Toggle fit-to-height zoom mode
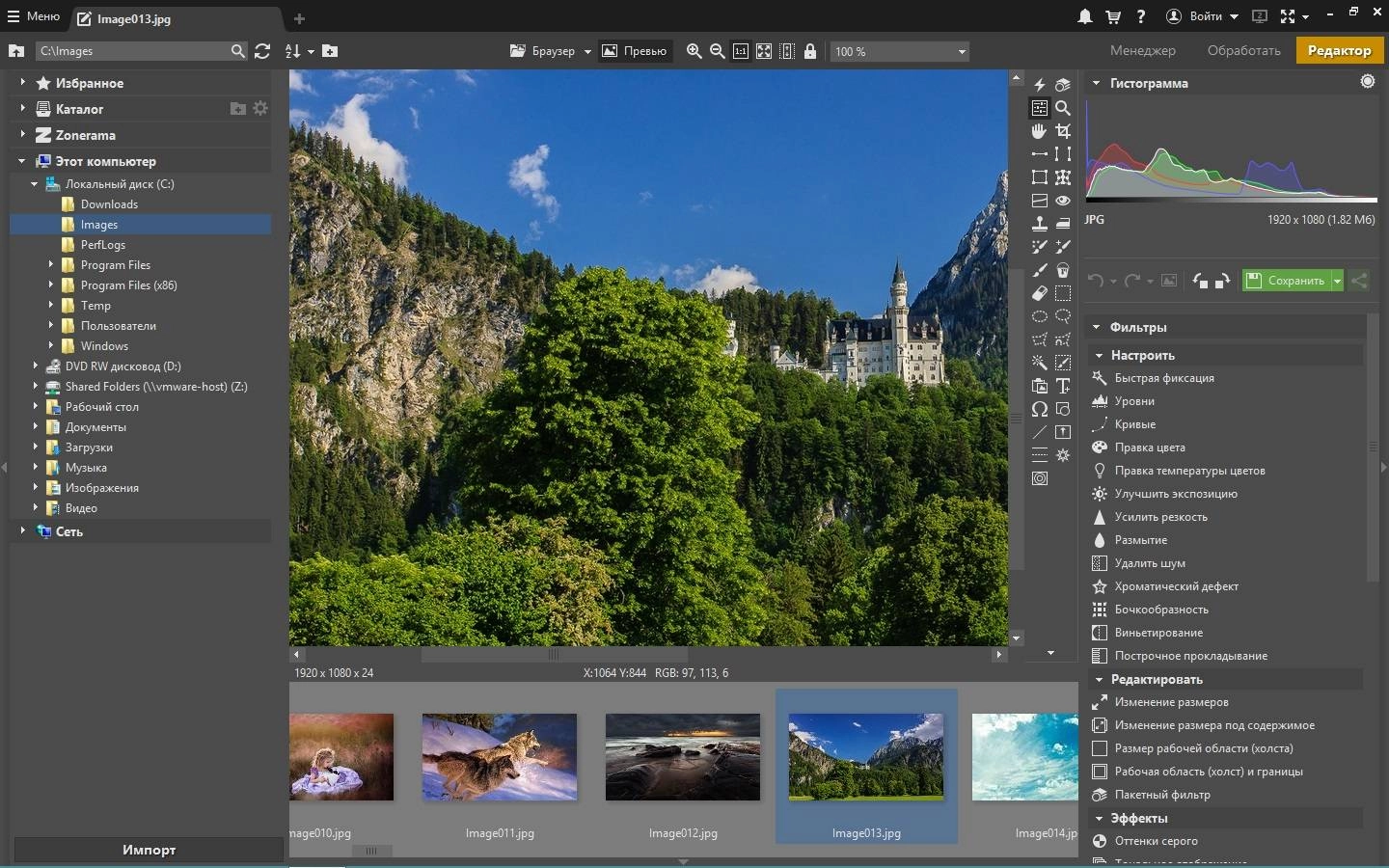The width and height of the screenshot is (1389, 868). click(x=787, y=51)
